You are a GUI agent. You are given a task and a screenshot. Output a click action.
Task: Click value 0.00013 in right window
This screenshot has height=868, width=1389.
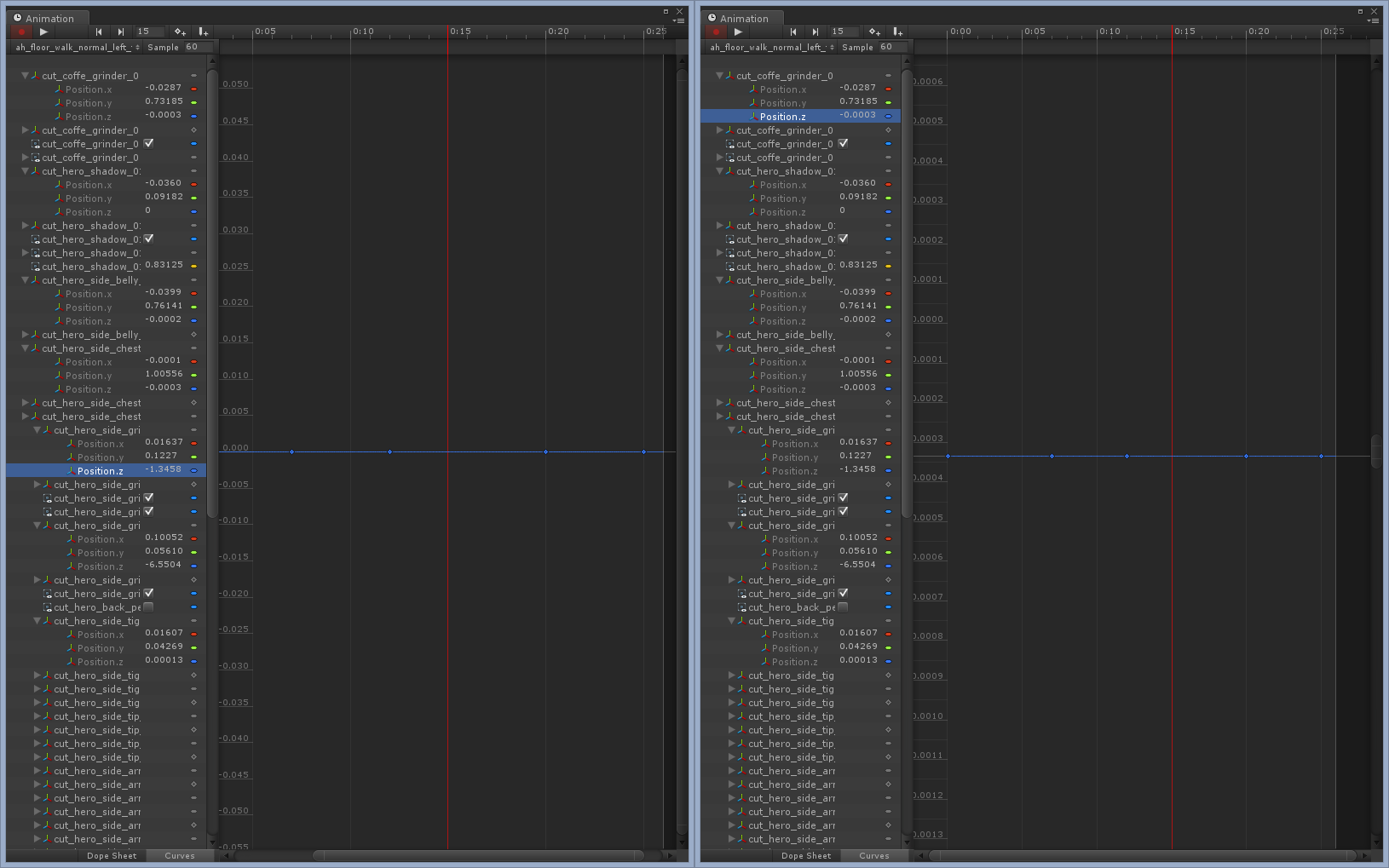(x=858, y=660)
